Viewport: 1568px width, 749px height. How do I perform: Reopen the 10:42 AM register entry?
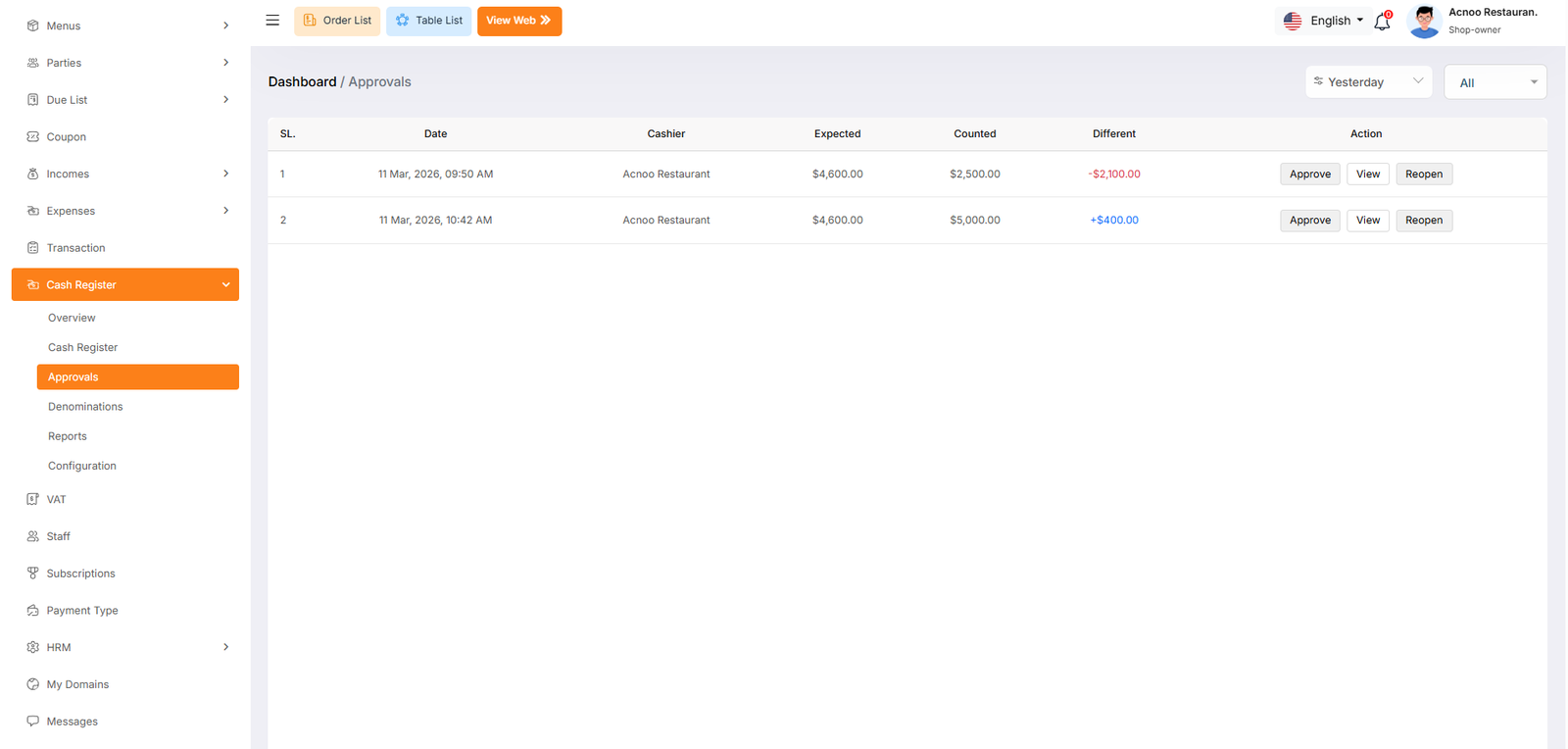click(1423, 221)
